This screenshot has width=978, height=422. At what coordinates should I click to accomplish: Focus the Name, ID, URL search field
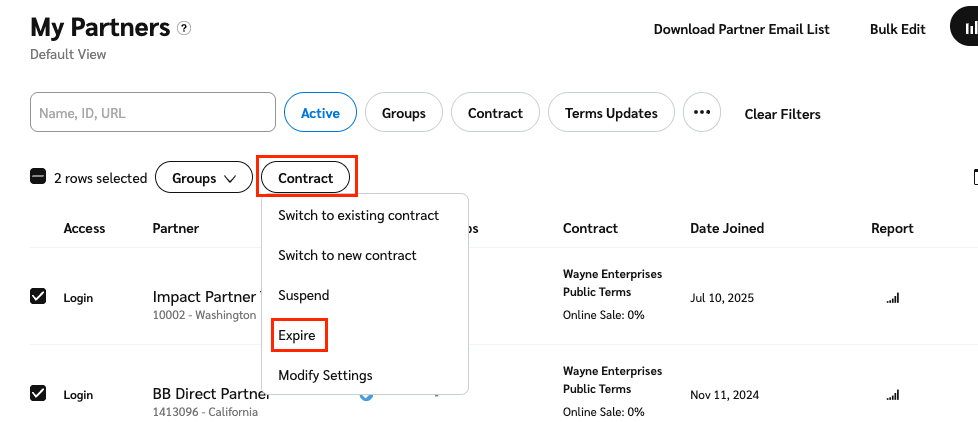(x=153, y=113)
